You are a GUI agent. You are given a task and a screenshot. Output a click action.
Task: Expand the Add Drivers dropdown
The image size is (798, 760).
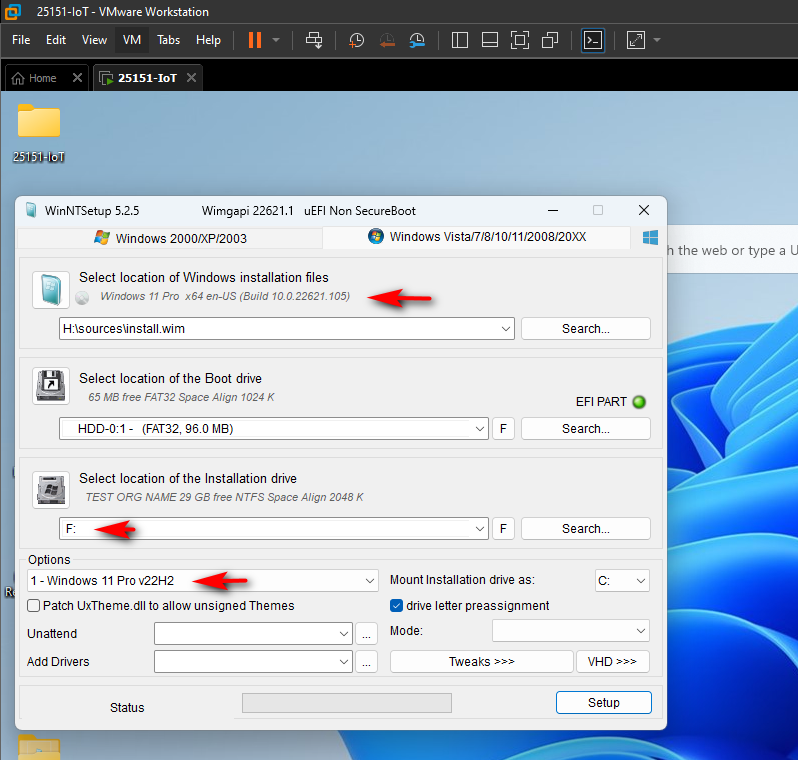[x=344, y=662]
